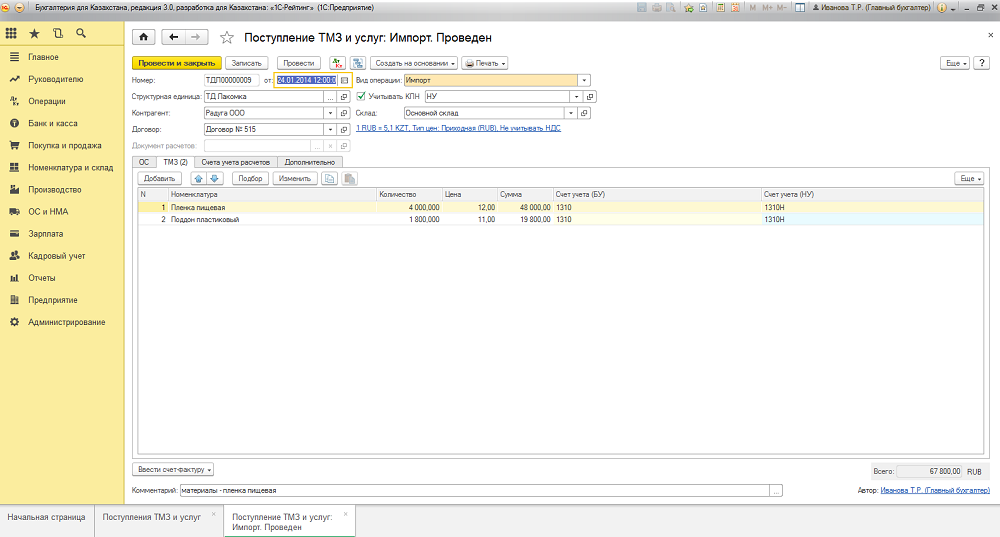This screenshot has width=1000, height=537.
Task: Switch to Дополнительно tab
Action: (x=310, y=162)
